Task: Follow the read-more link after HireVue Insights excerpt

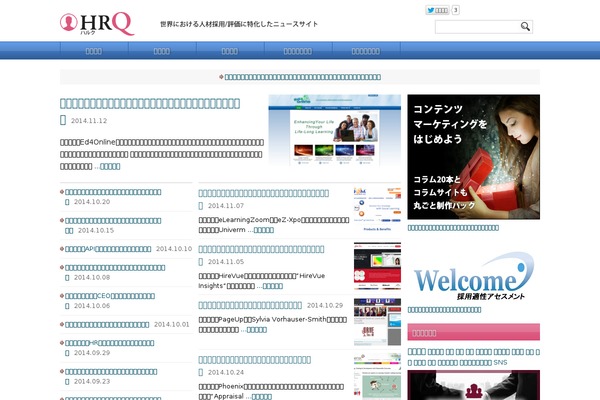Action: pos(273,286)
